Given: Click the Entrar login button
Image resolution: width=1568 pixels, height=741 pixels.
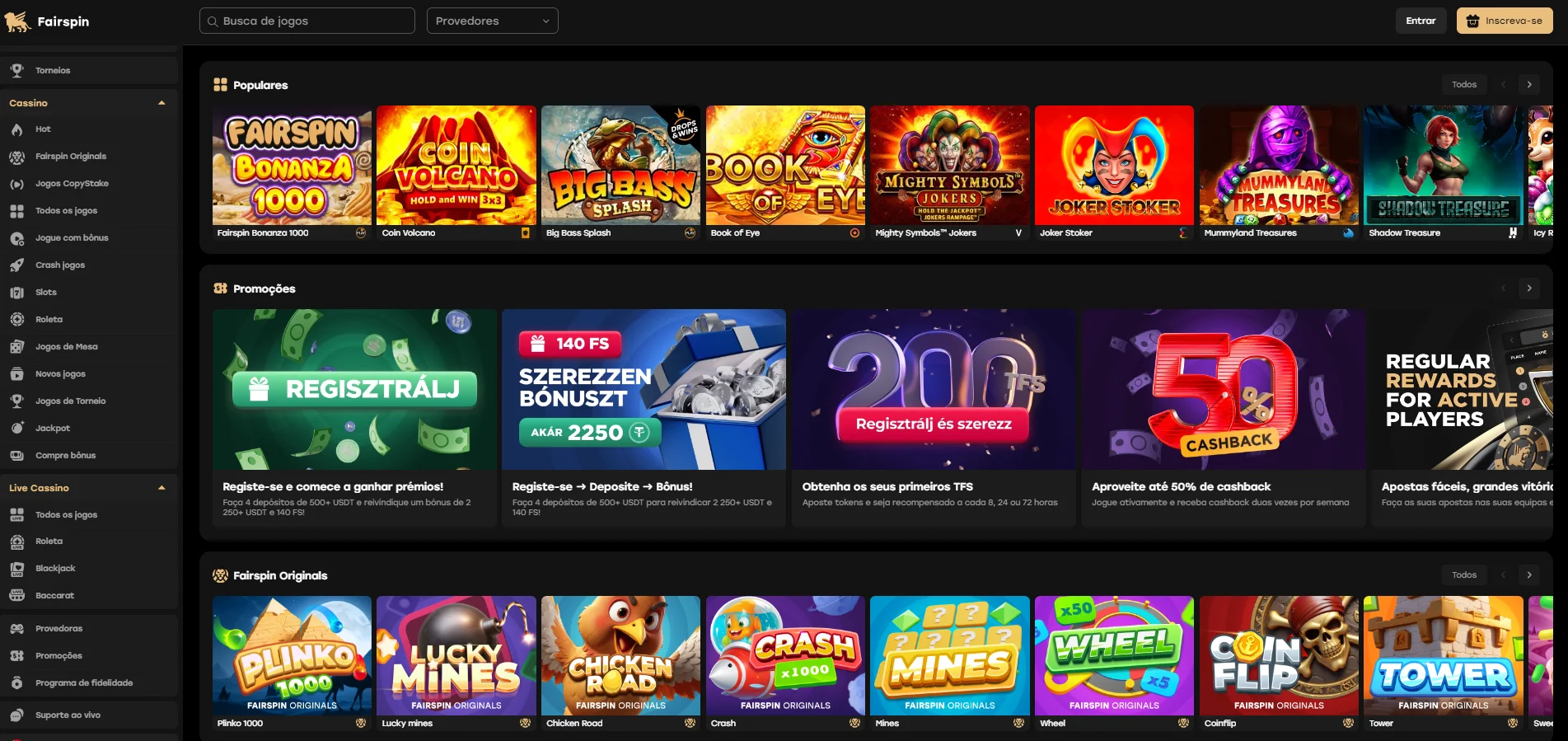Looking at the screenshot, I should [1421, 21].
